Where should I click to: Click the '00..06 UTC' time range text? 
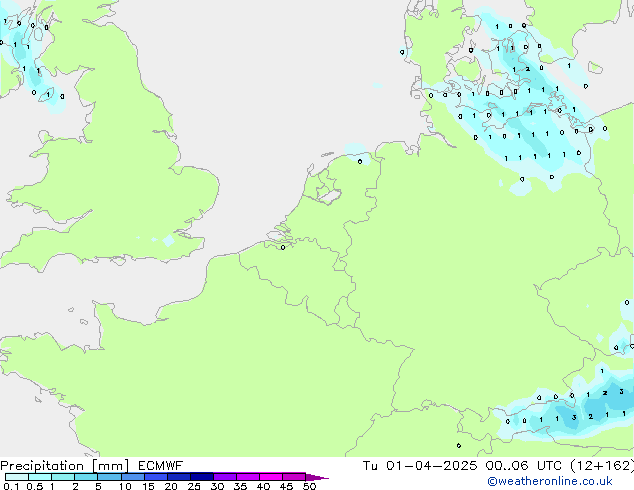[524, 466]
